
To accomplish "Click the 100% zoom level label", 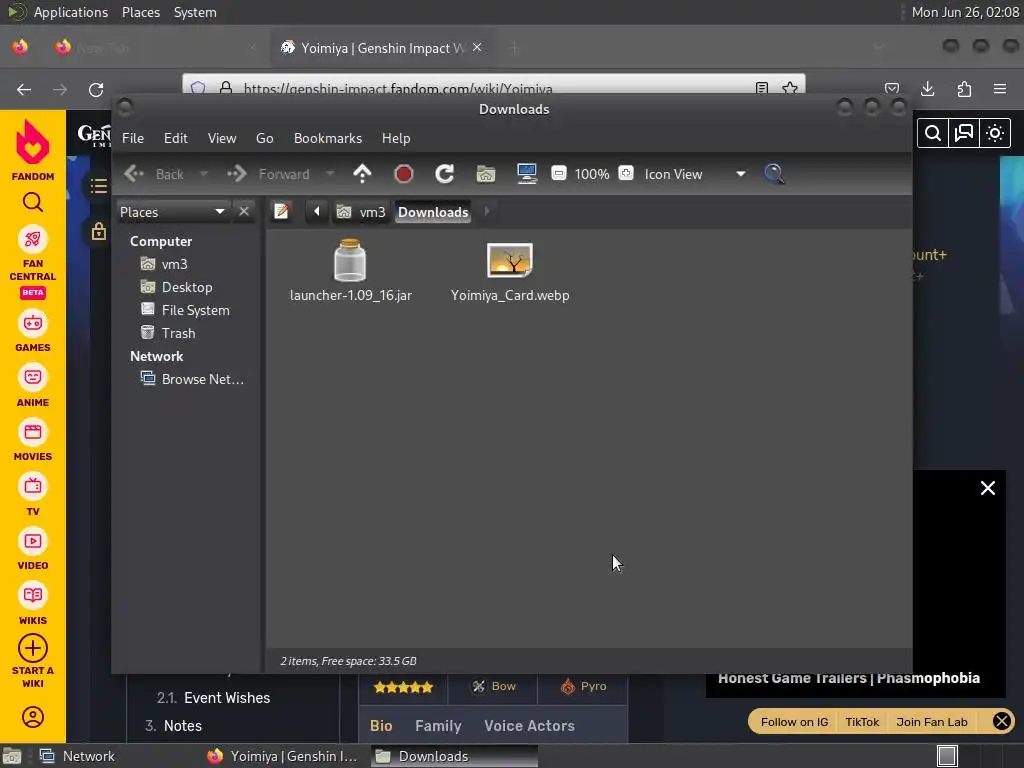I will [x=592, y=174].
